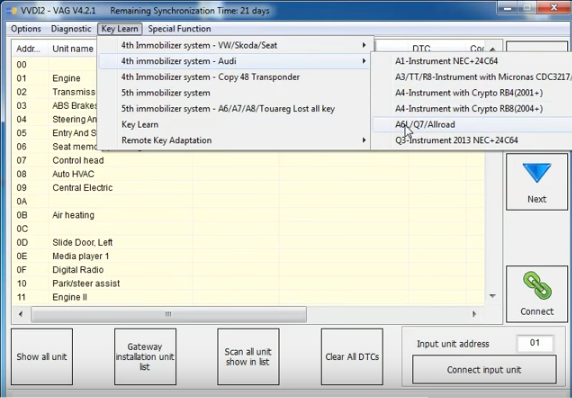This screenshot has width=572, height=398.
Task: Click the vertical scrollbar down arrow
Action: [x=492, y=295]
